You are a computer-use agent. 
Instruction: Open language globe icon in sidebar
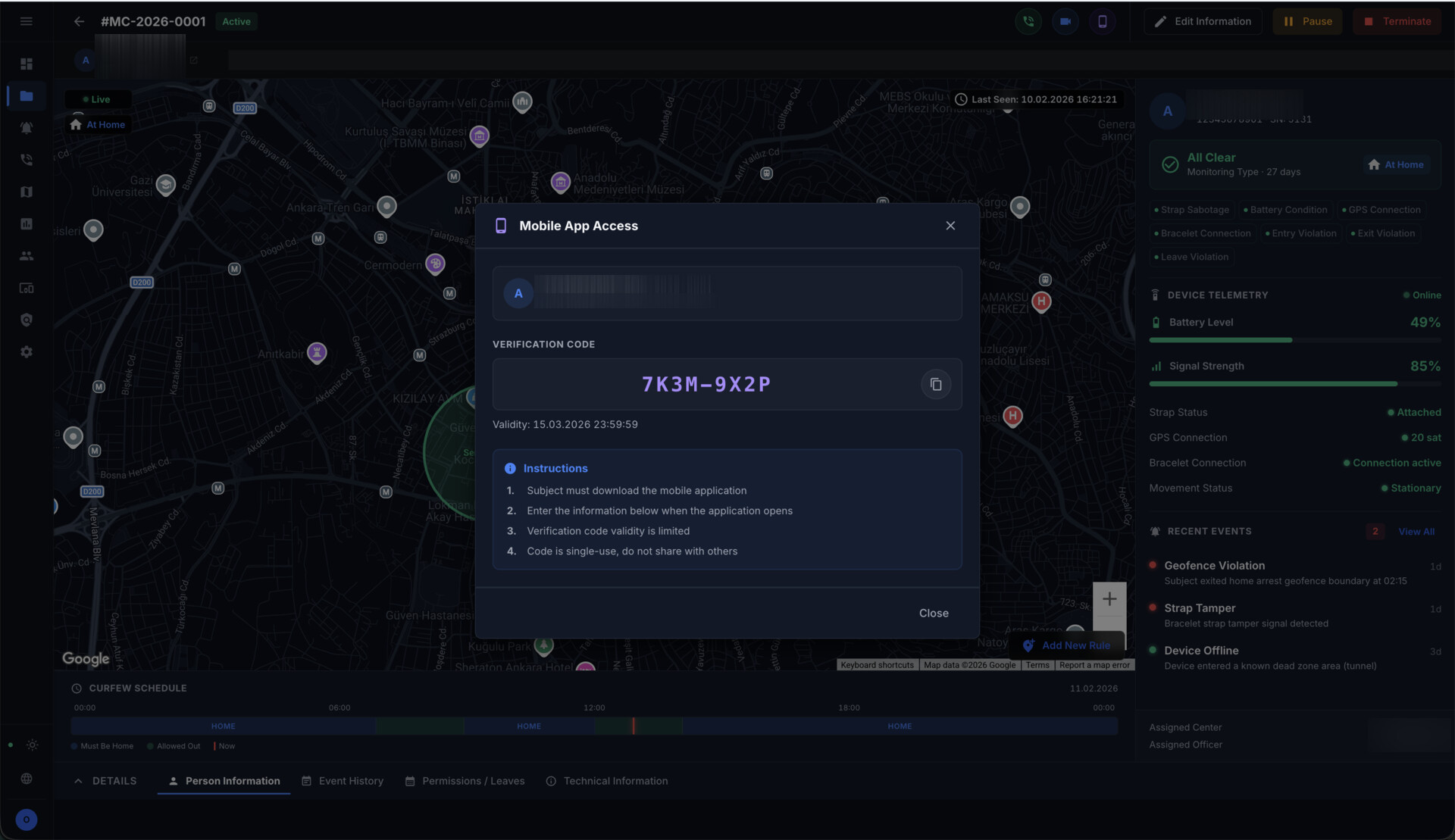coord(27,779)
